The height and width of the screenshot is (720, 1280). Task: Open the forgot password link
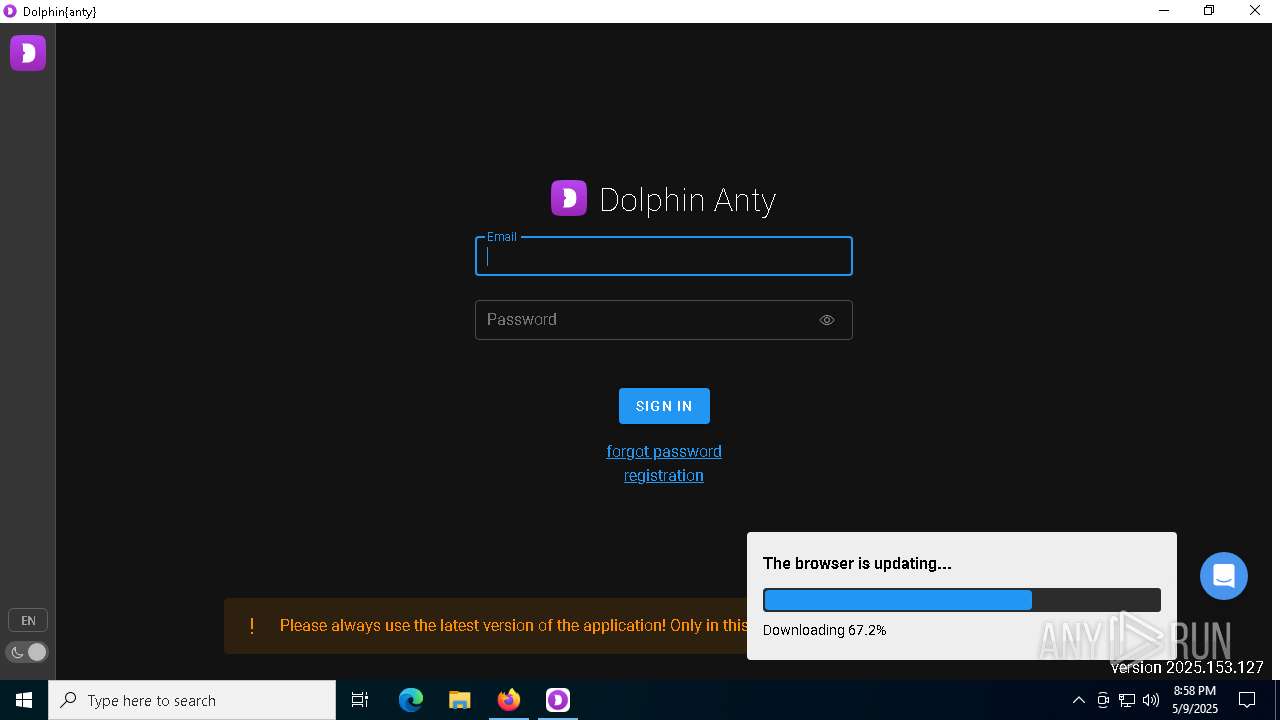point(664,451)
